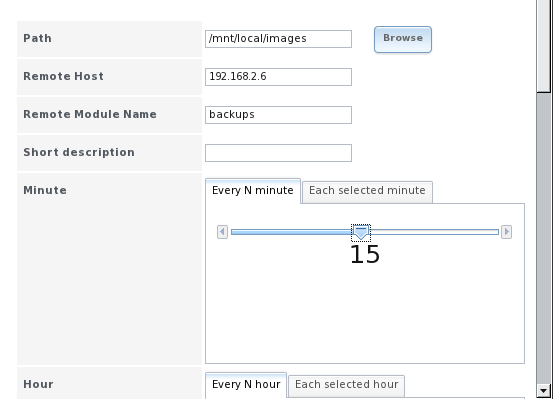
Task: Click the minute value 15 text
Action: pos(365,254)
